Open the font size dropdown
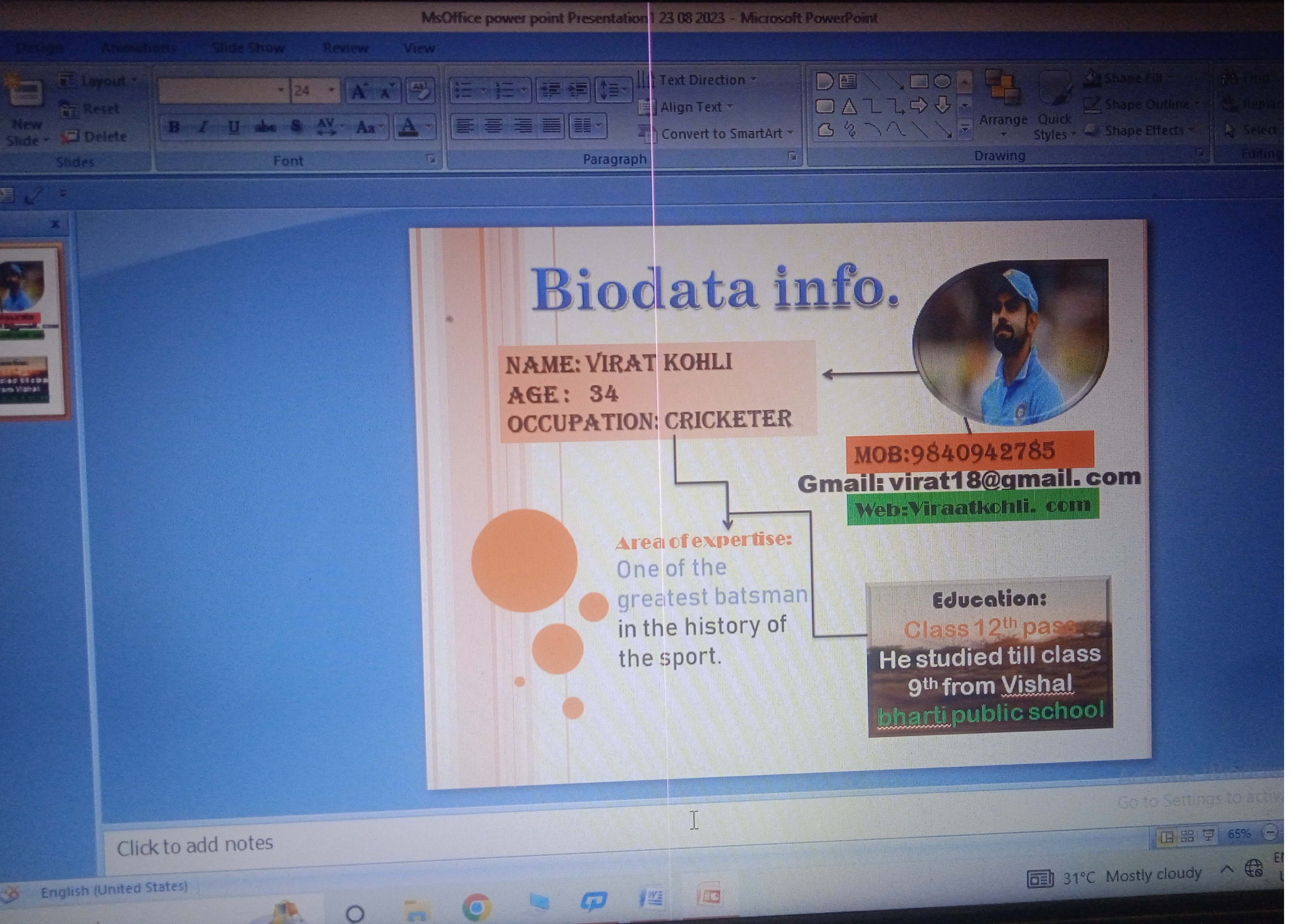 tap(331, 91)
